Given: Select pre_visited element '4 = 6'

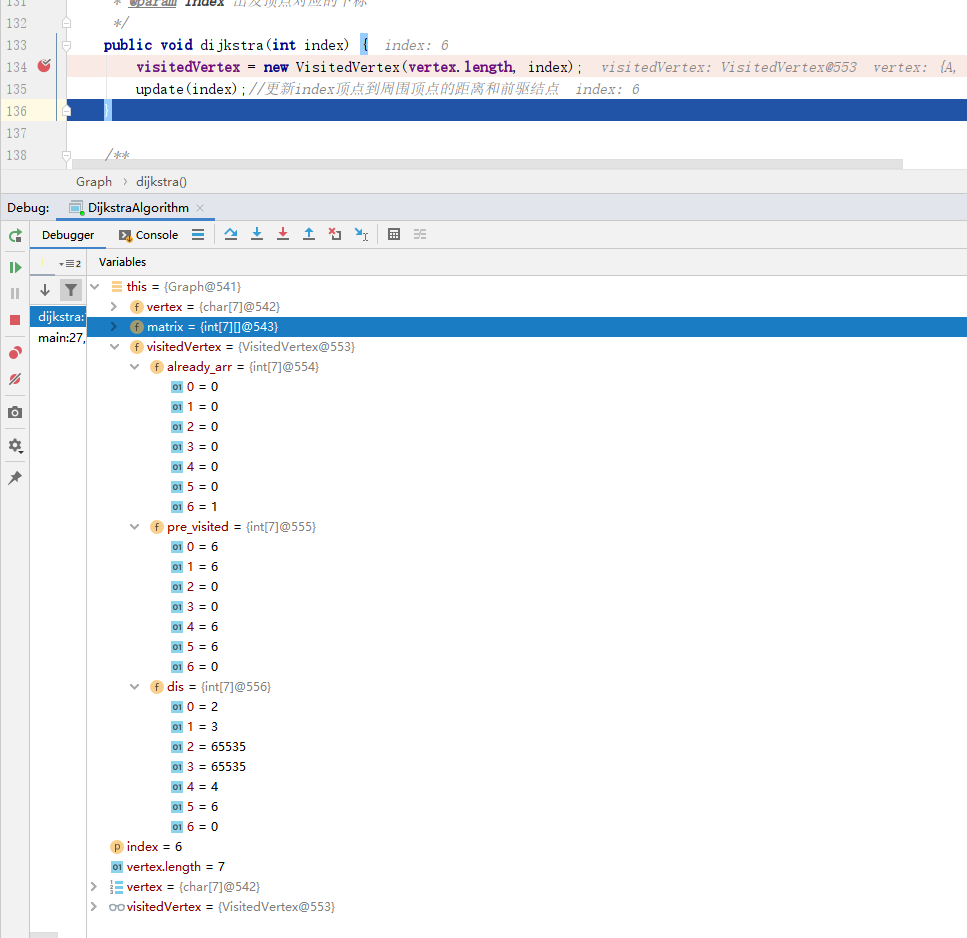Looking at the screenshot, I should [x=527, y=627].
